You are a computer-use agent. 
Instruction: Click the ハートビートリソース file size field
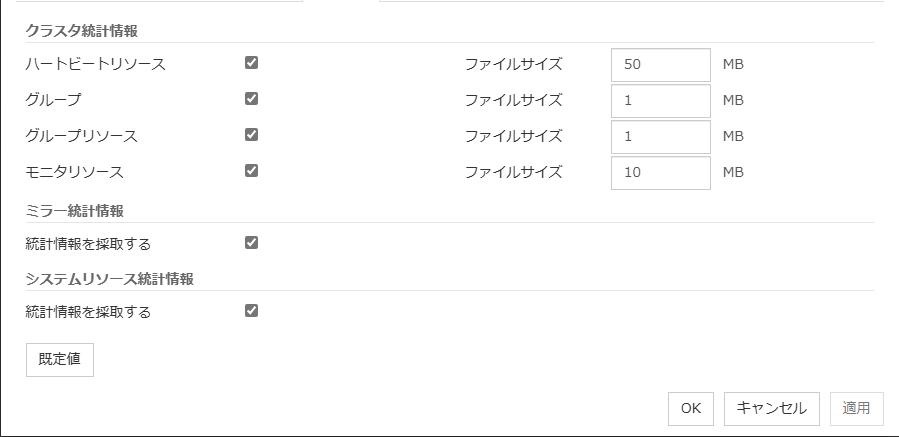click(660, 65)
